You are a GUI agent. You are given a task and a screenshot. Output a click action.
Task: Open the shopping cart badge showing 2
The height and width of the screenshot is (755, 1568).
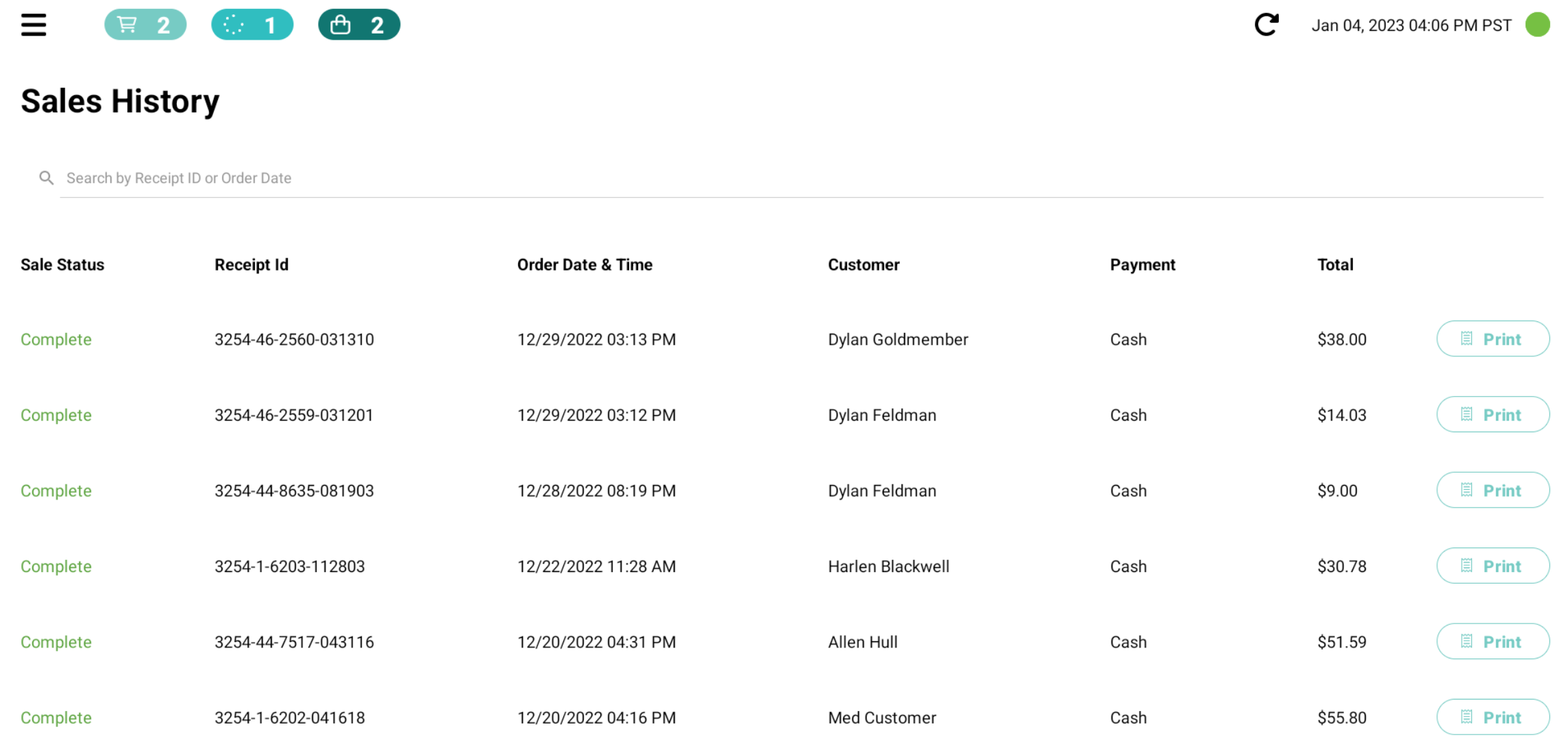coord(145,25)
